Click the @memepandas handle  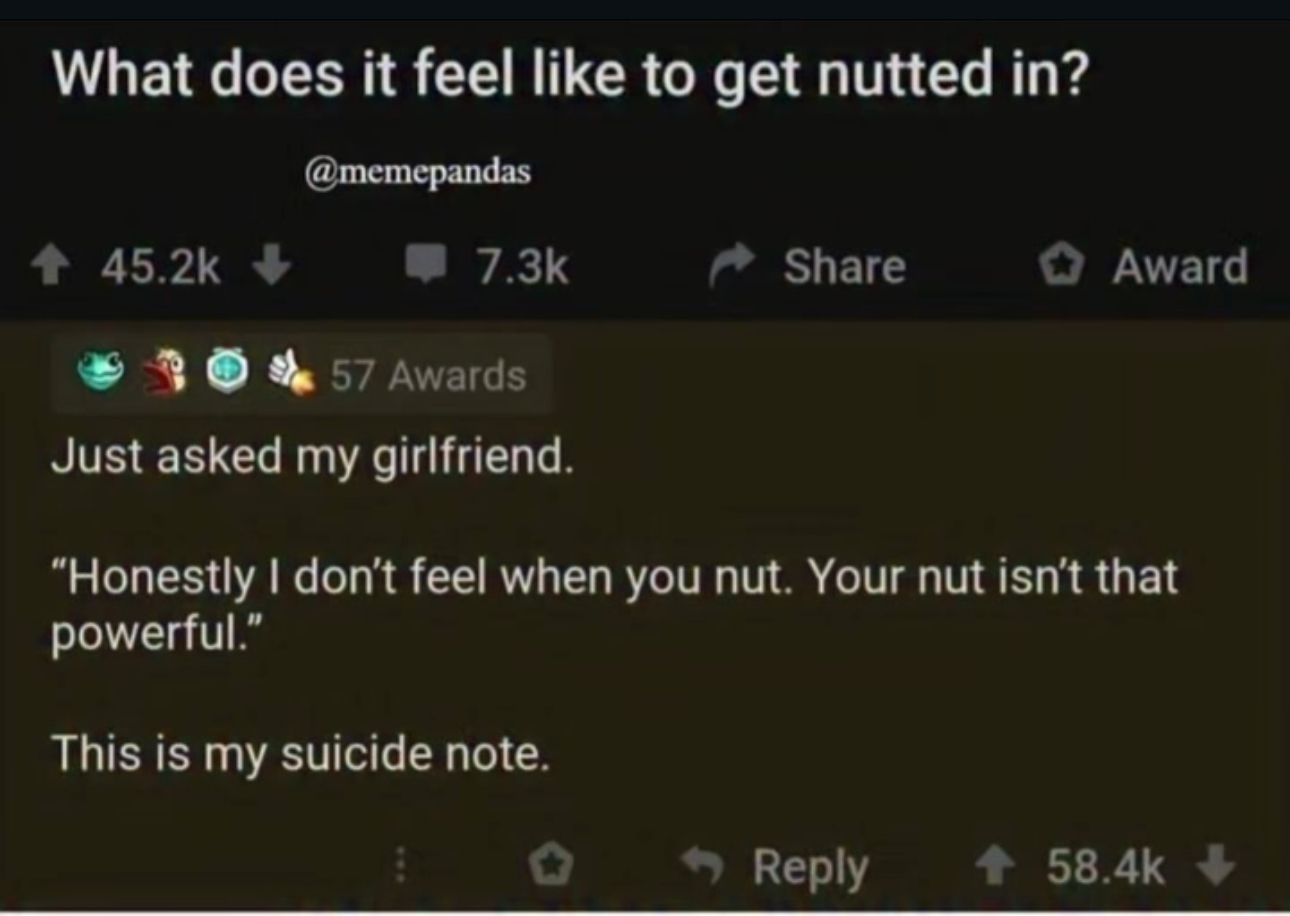coord(416,173)
